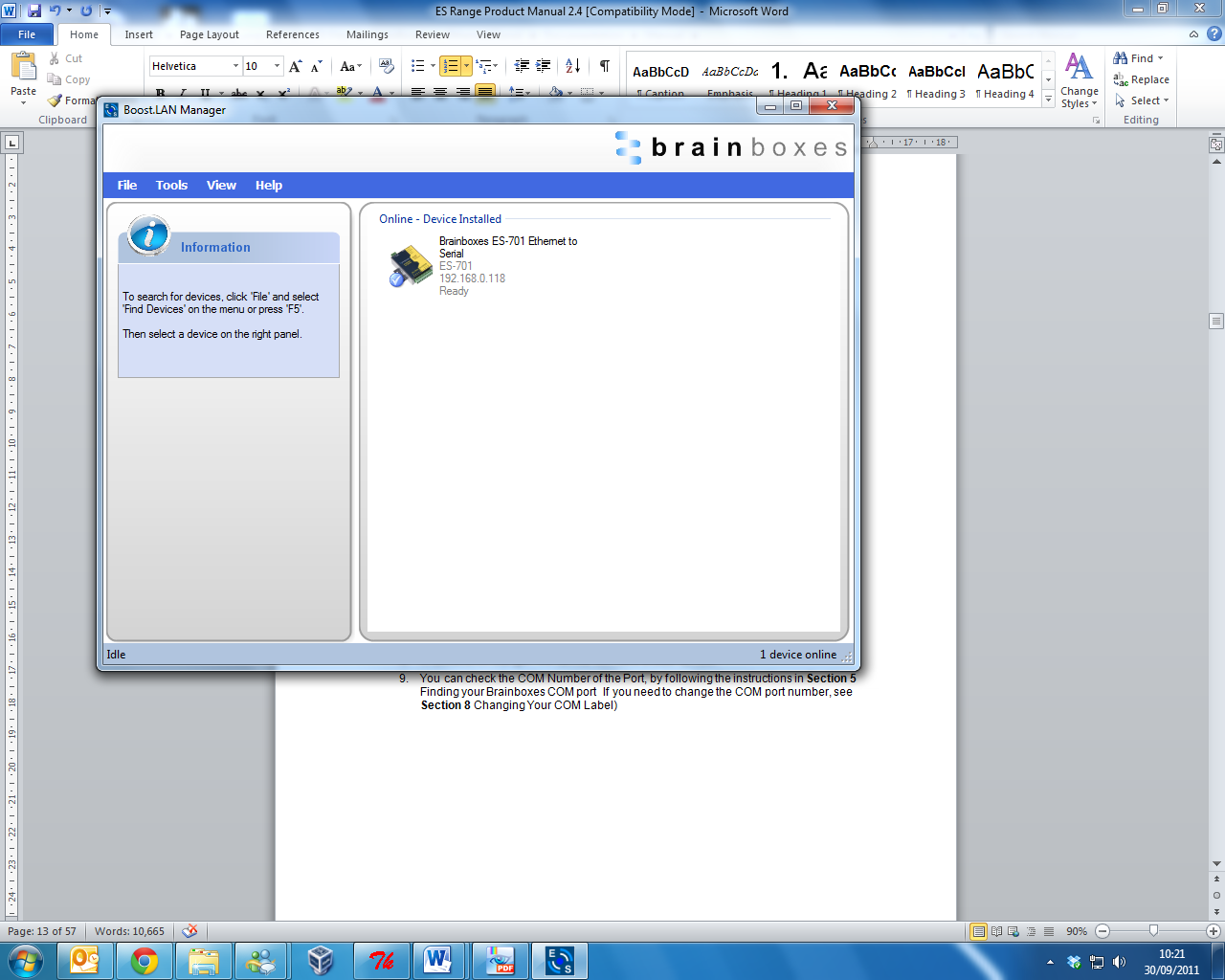Switch to Print Layout view in status bar
The width and height of the screenshot is (1225, 980).
978,931
